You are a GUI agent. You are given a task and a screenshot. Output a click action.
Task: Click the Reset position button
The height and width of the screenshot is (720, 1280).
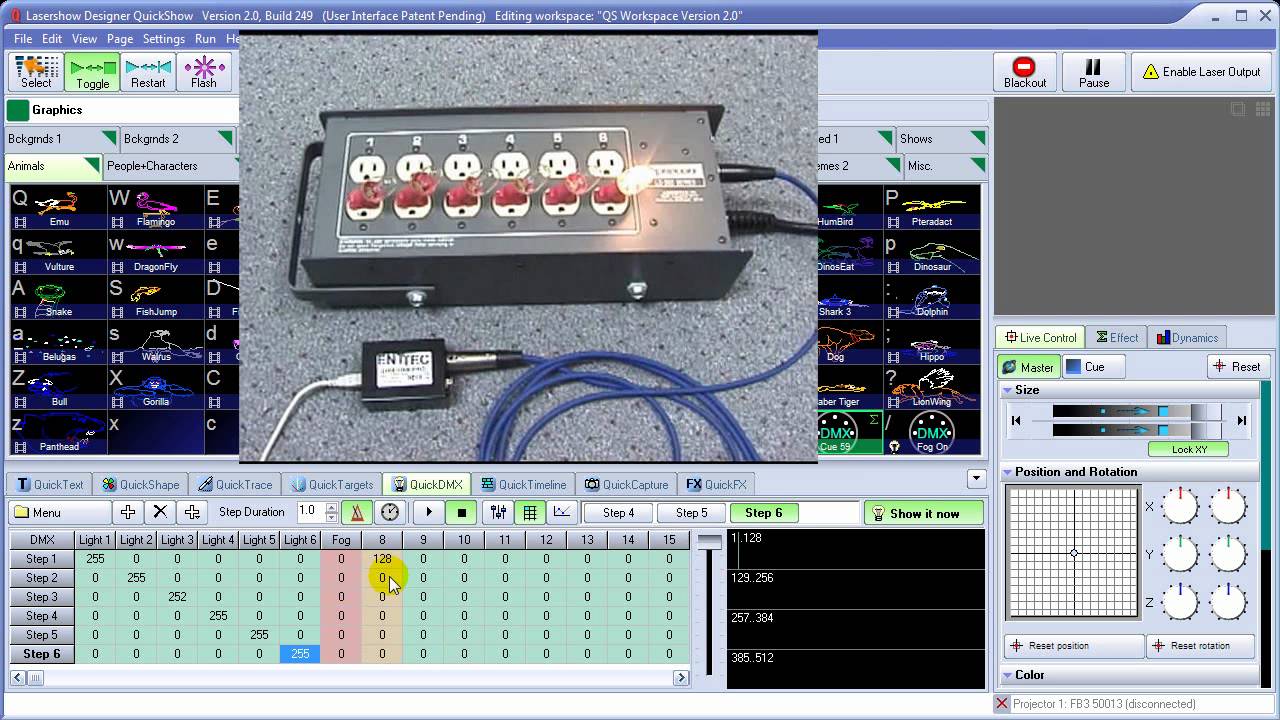[x=1074, y=646]
